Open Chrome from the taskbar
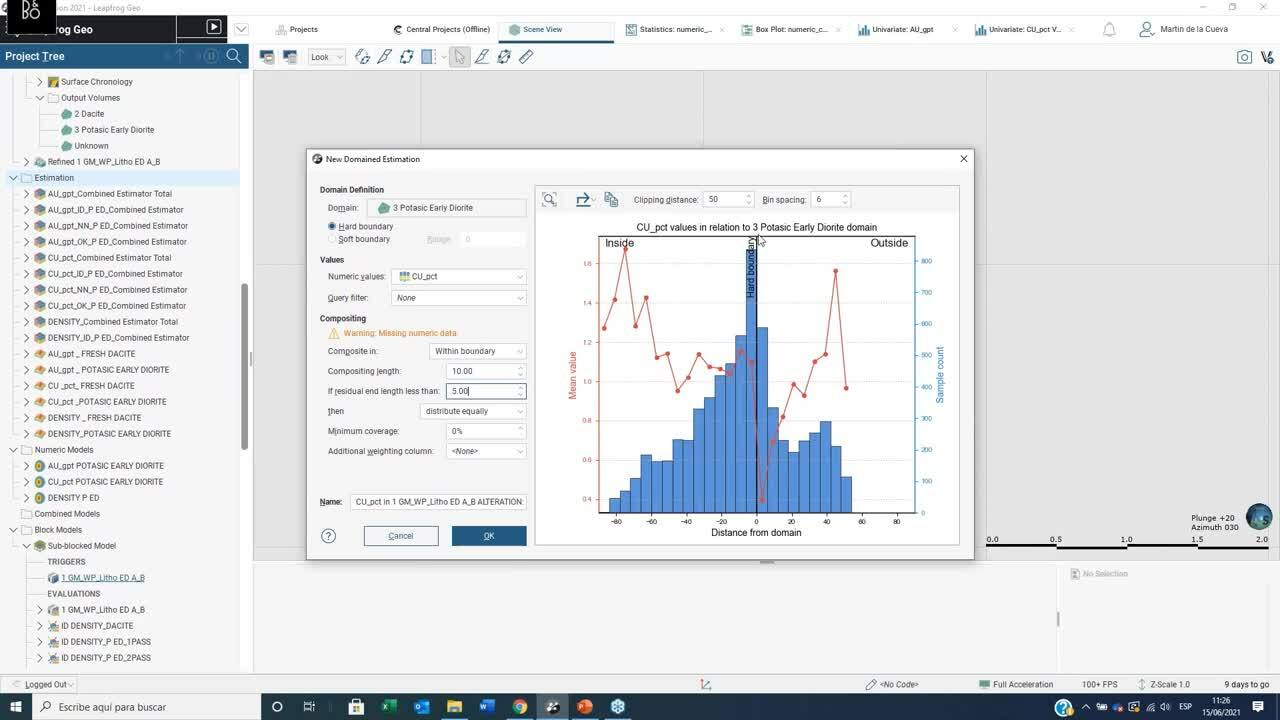This screenshot has height=720, width=1280. 520,707
